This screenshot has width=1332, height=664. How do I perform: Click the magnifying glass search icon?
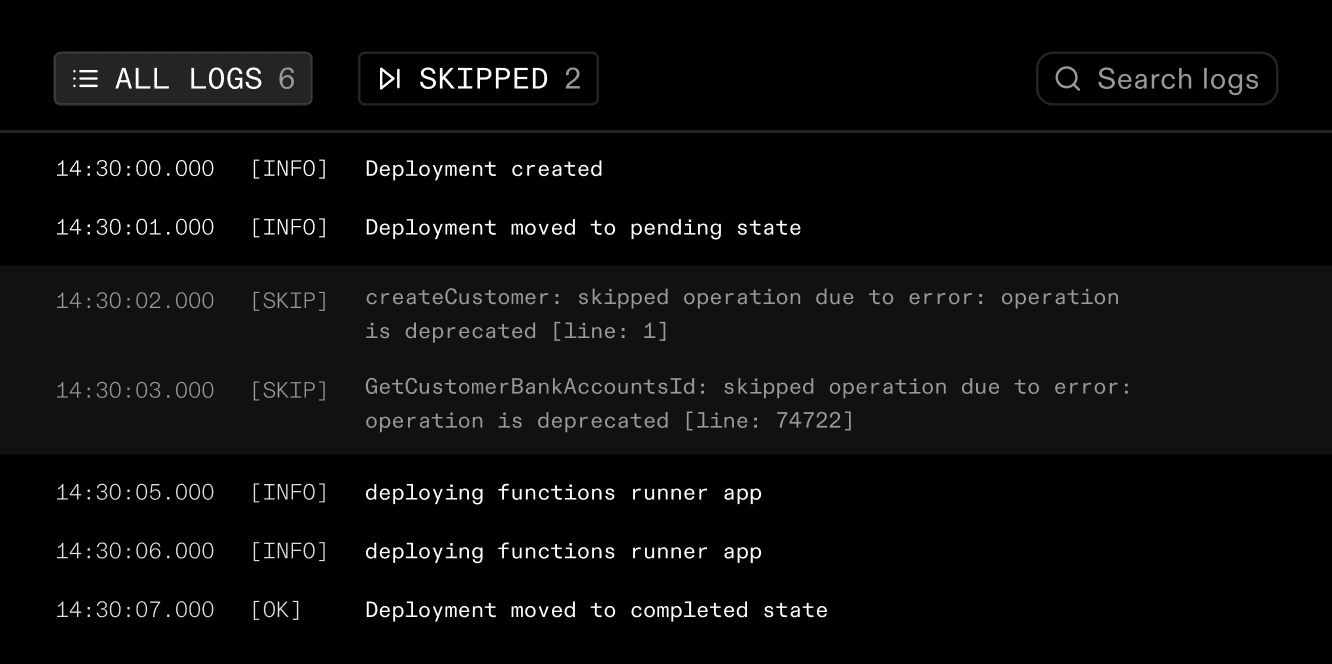pyautogui.click(x=1066, y=78)
